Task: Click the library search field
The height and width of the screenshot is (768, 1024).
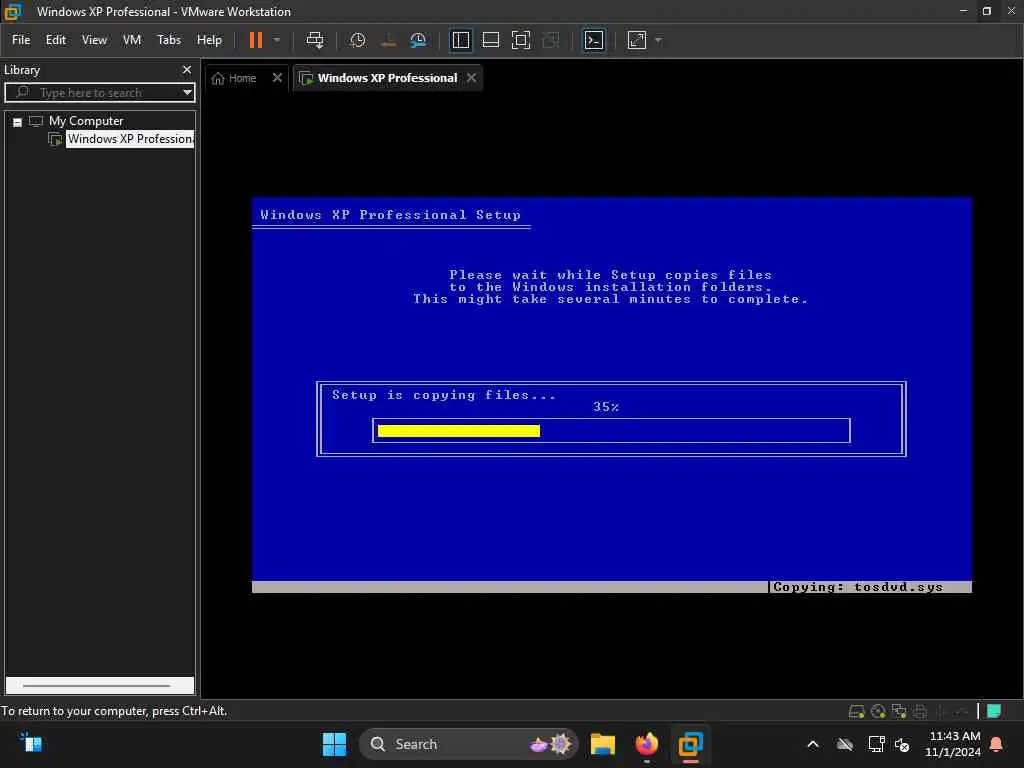Action: (97, 93)
